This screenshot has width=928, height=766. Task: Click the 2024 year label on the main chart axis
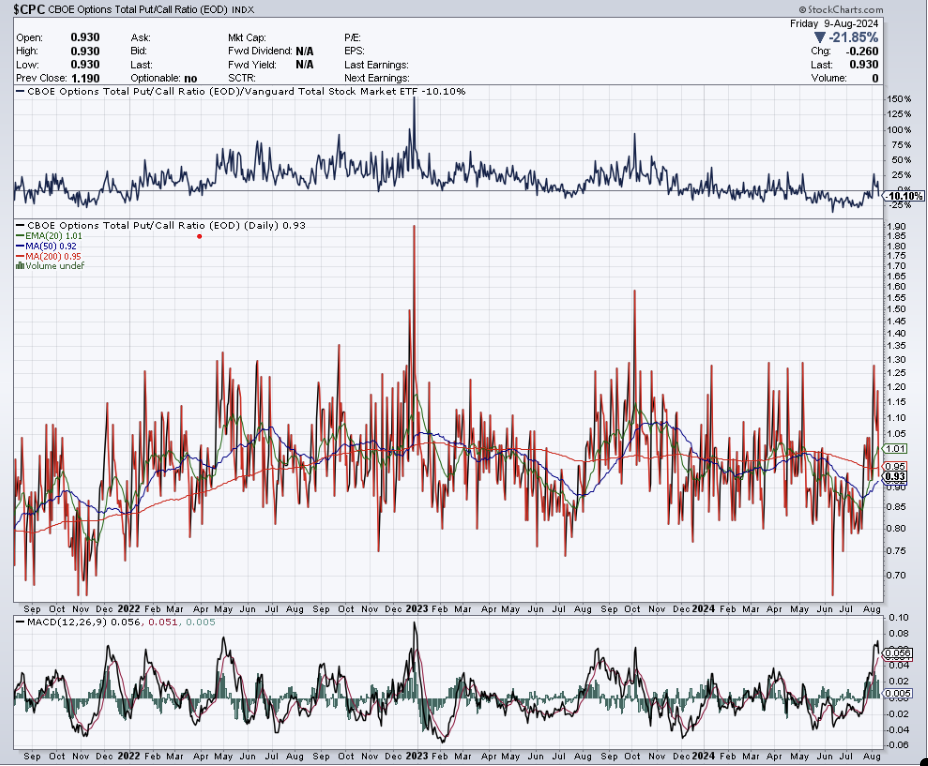click(704, 609)
